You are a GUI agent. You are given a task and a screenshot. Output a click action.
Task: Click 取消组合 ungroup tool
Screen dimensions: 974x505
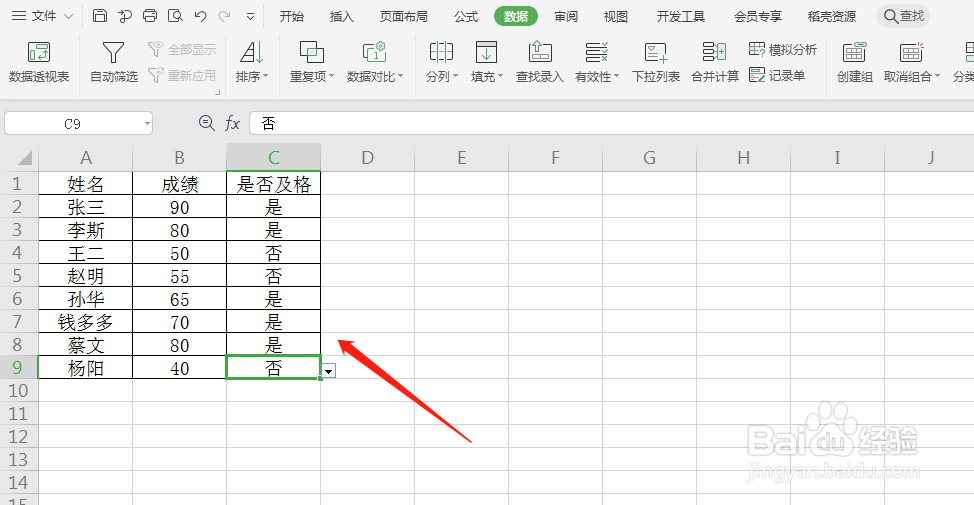[x=911, y=61]
